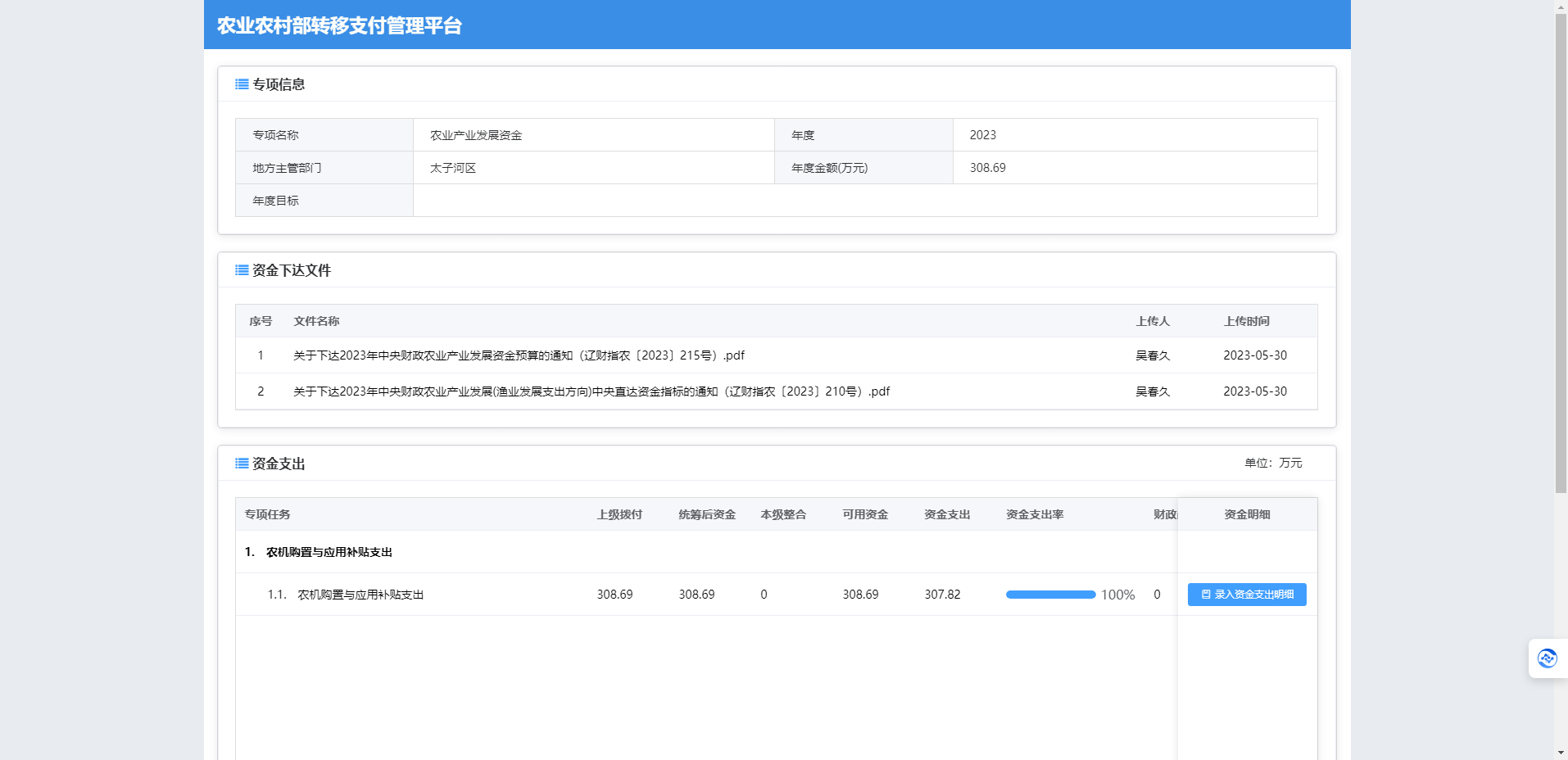The height and width of the screenshot is (760, 1568).
Task: Click the 上传人 column header
Action: [x=1153, y=321]
